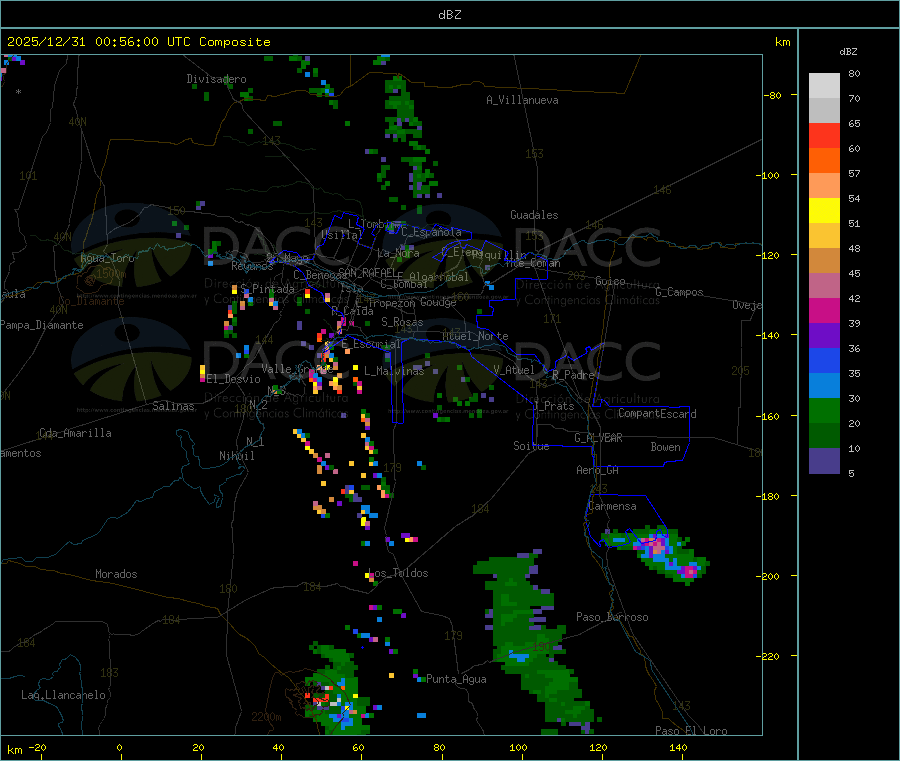Click the 'Lag.Llancanelo' label
Viewport: 900px width, 761px height.
pos(64,695)
